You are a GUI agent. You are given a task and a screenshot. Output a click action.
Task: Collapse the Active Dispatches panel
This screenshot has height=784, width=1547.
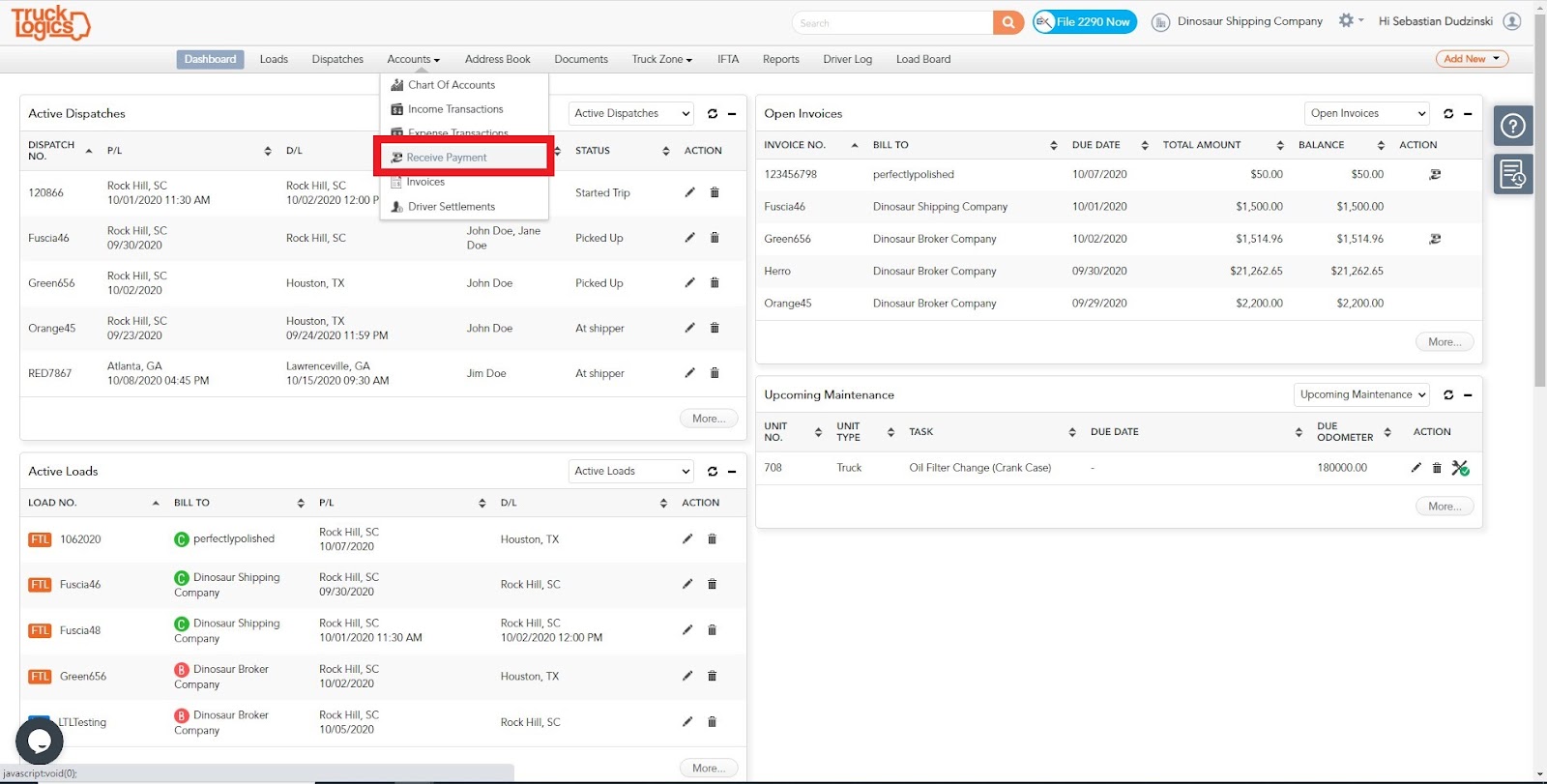click(x=732, y=114)
